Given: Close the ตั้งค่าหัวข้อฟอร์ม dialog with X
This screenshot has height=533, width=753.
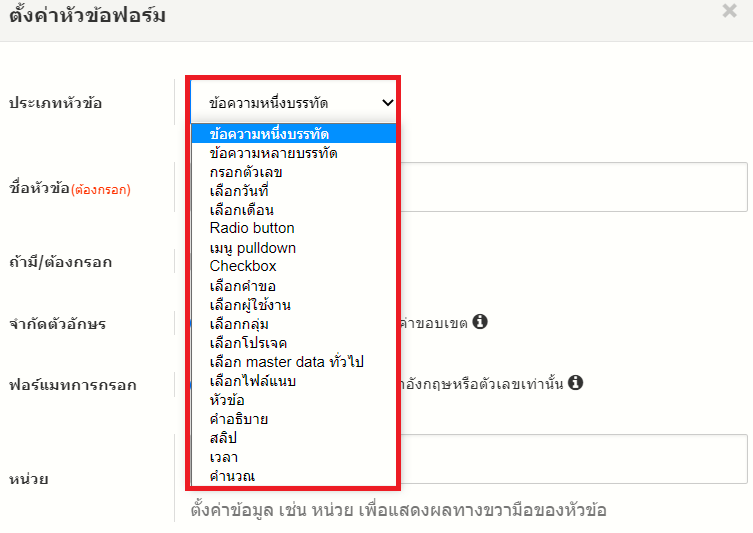Looking at the screenshot, I should click(729, 13).
